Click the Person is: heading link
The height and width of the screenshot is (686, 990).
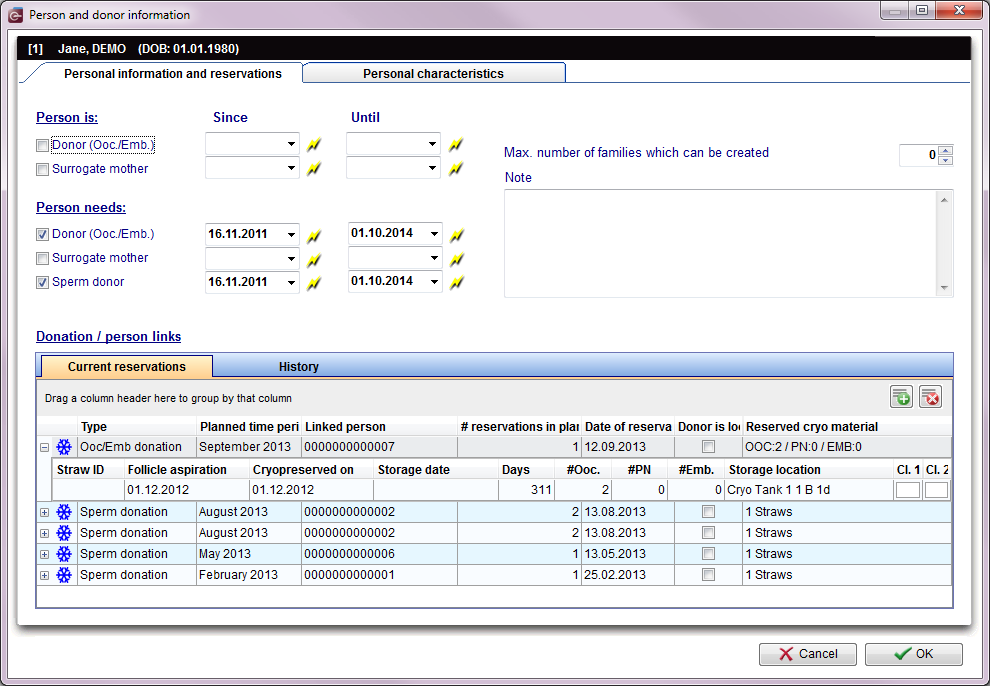(67, 117)
